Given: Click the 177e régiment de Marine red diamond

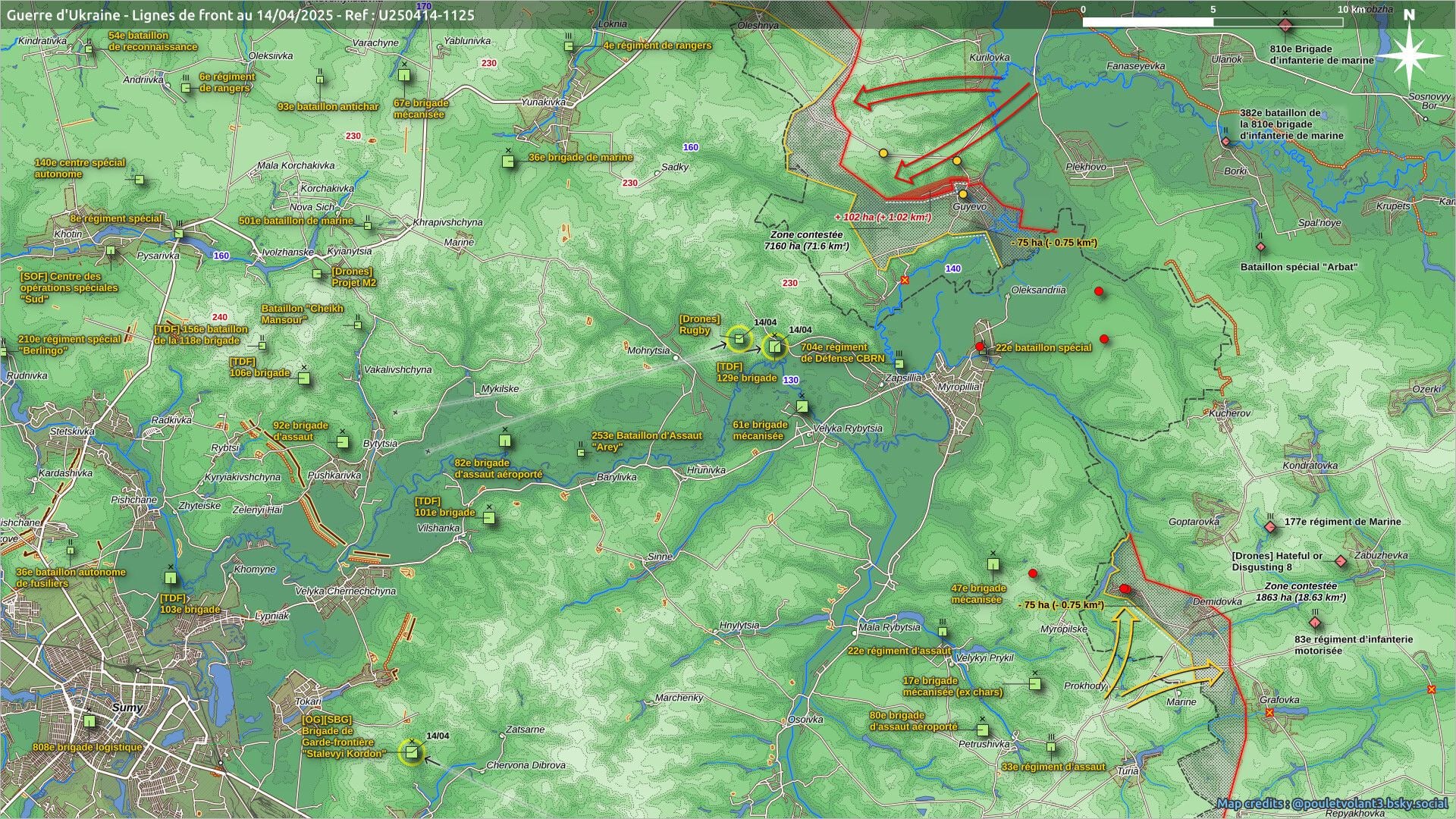Looking at the screenshot, I should pos(1270,526).
